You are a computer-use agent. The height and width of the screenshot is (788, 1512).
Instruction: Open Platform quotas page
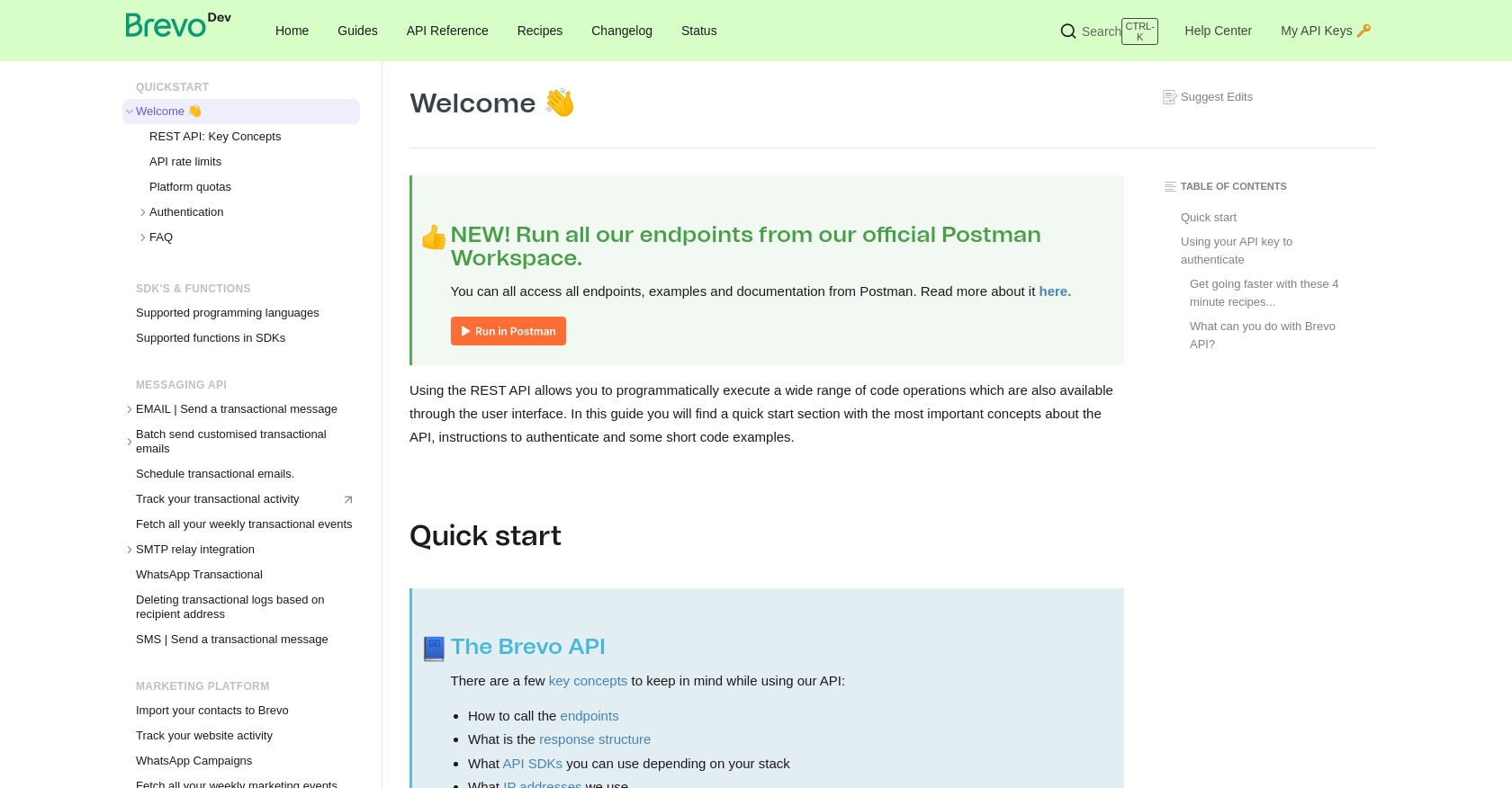[x=190, y=187]
